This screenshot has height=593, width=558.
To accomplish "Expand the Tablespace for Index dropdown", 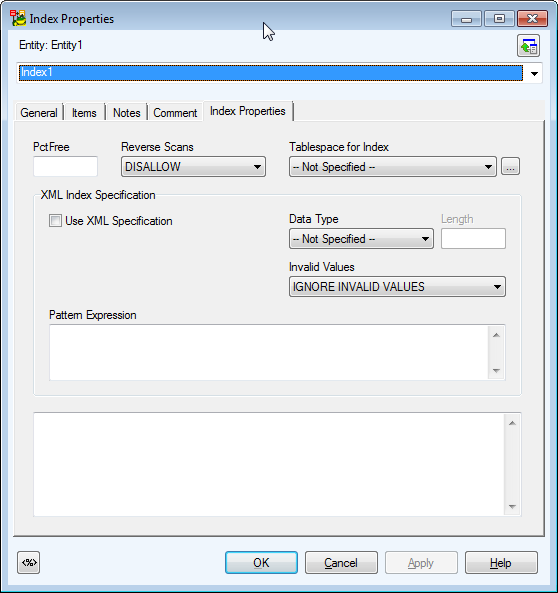I will coord(393,167).
